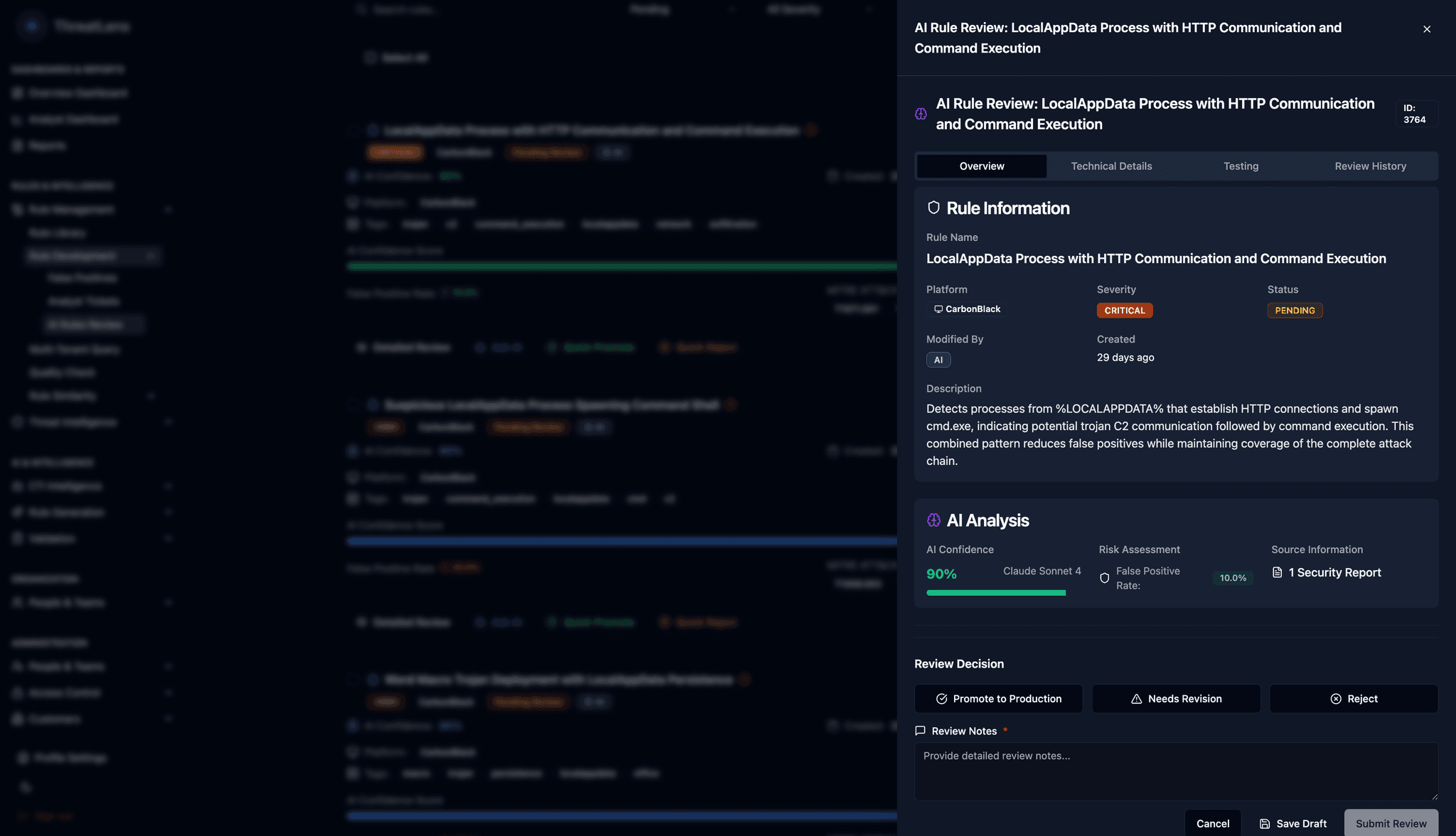1456x836 pixels.
Task: Click the Review Notes comment icon
Action: pos(920,731)
